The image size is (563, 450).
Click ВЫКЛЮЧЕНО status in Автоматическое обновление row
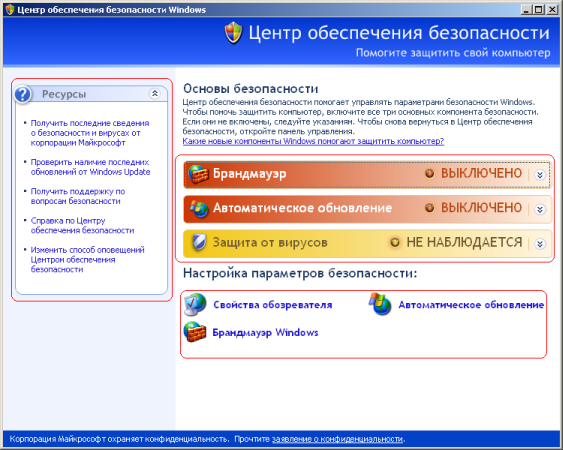[x=481, y=208]
